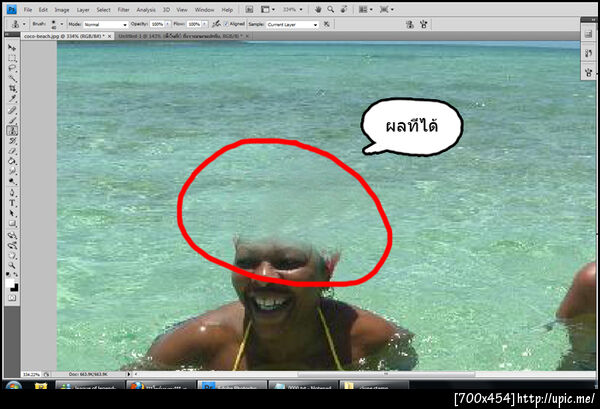Select the Brush tool in toolbox
This screenshot has width=600, height=409.
[x=12, y=121]
